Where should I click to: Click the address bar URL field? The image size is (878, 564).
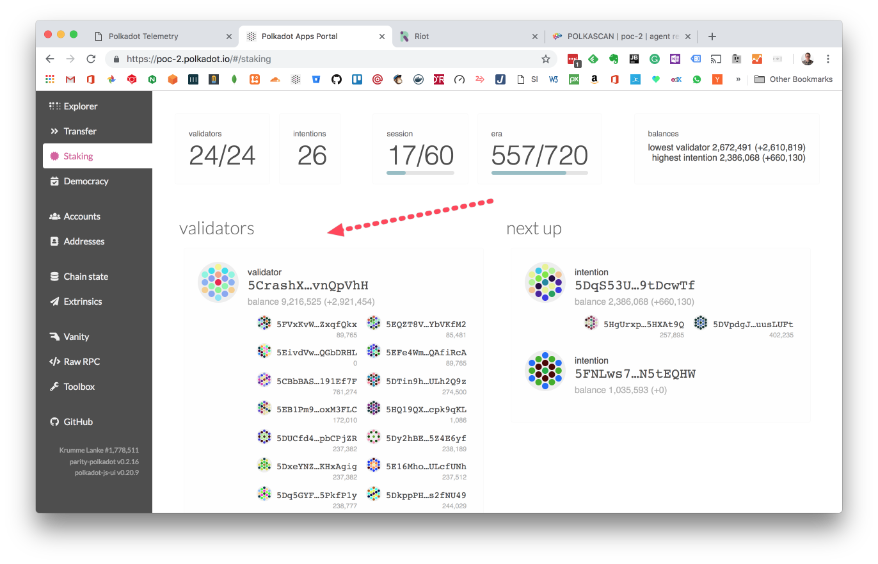coord(330,59)
